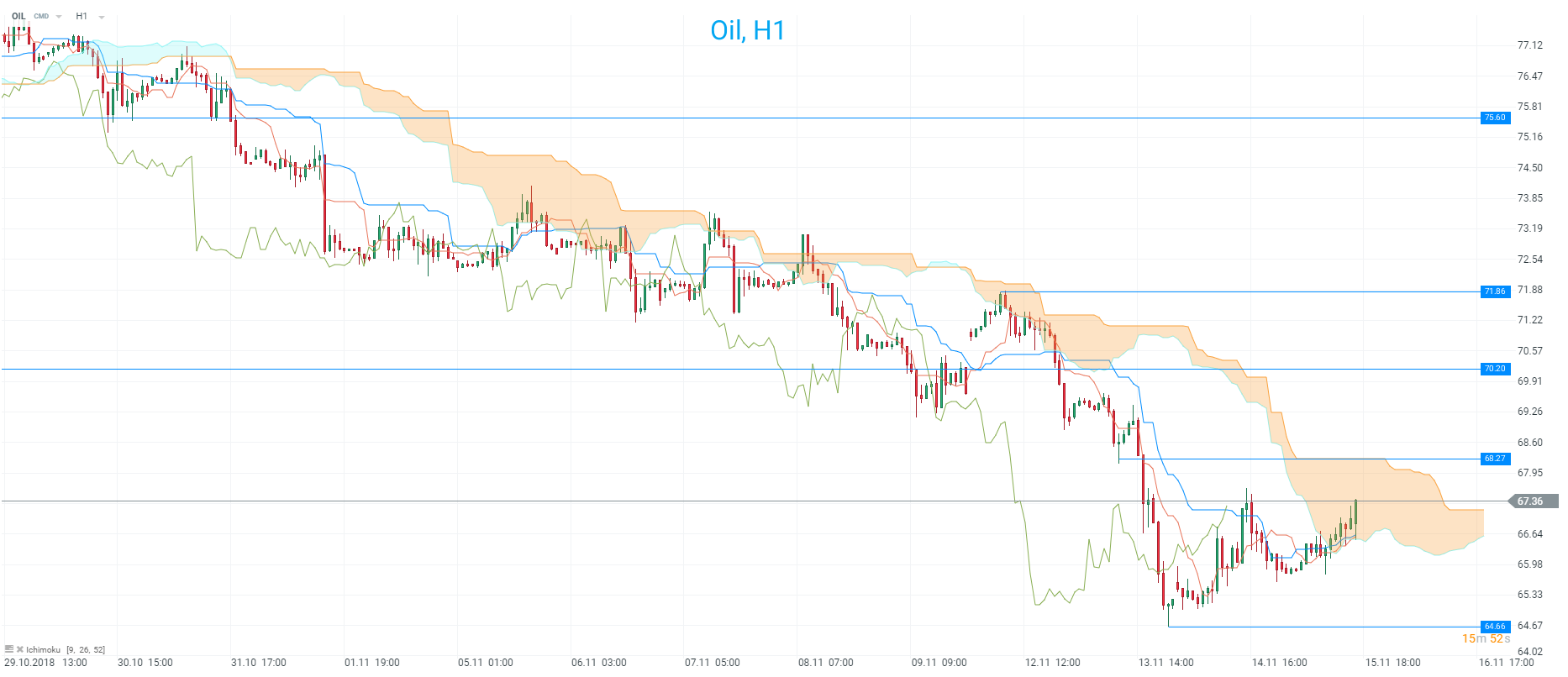Click the 13.11 14:00 time axis label

1165,663
